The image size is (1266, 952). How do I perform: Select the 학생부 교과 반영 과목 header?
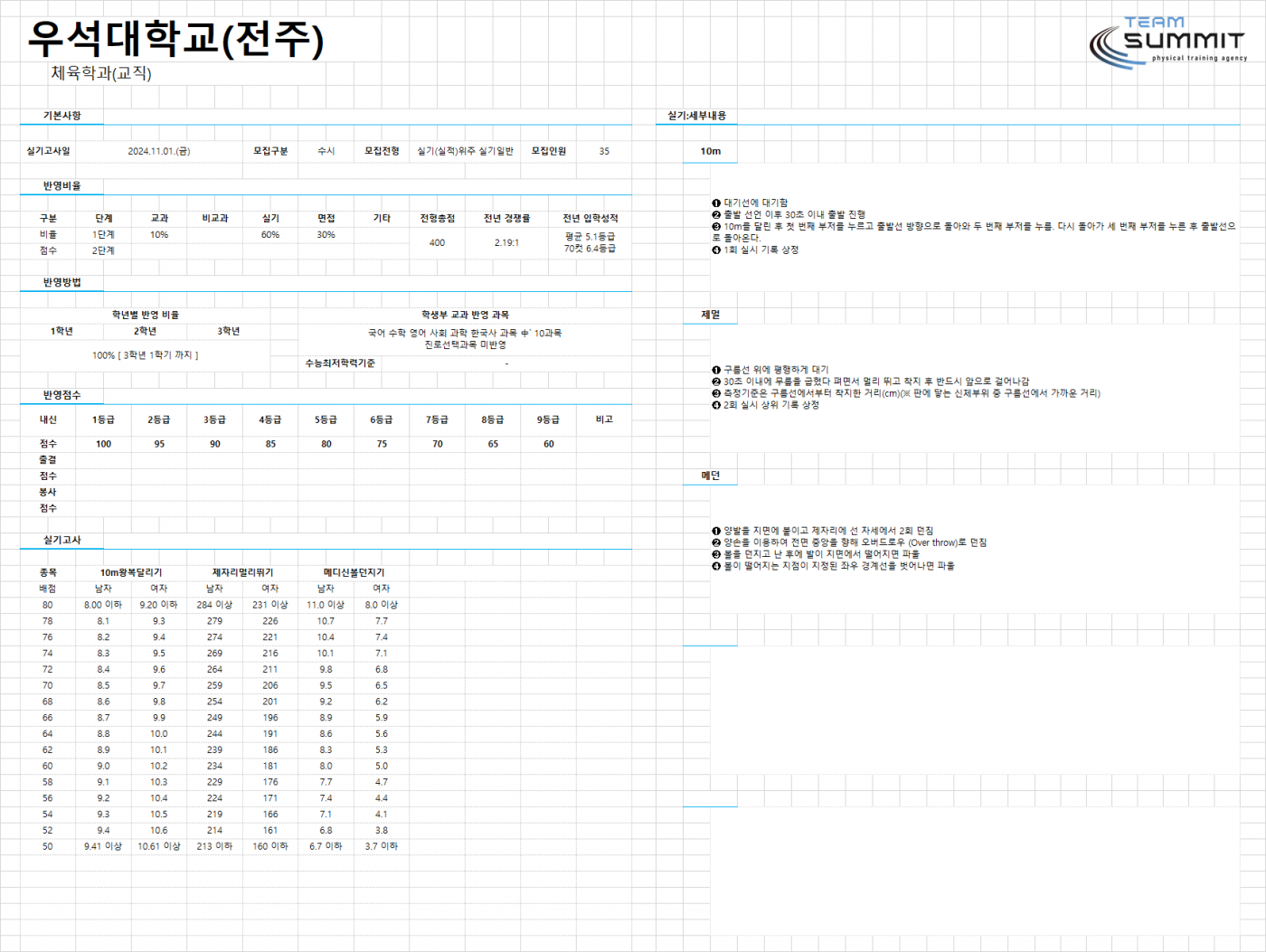(465, 316)
